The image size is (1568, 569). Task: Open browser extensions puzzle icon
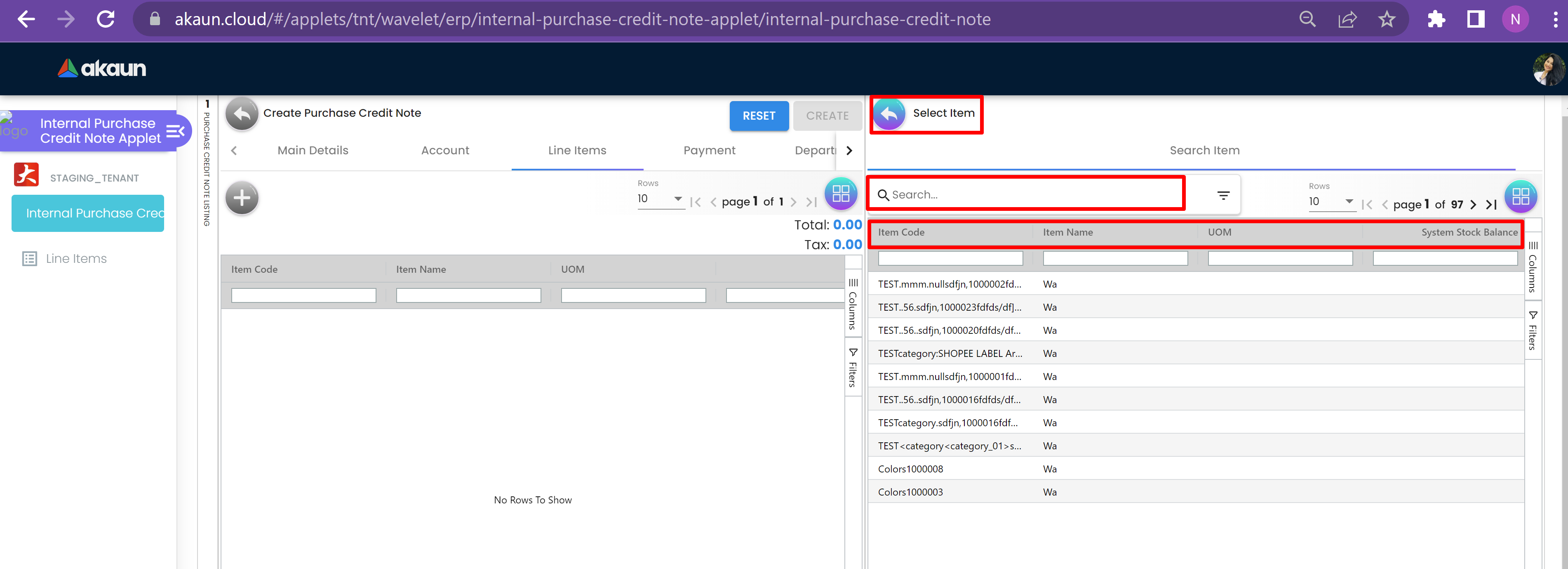pyautogui.click(x=1436, y=19)
